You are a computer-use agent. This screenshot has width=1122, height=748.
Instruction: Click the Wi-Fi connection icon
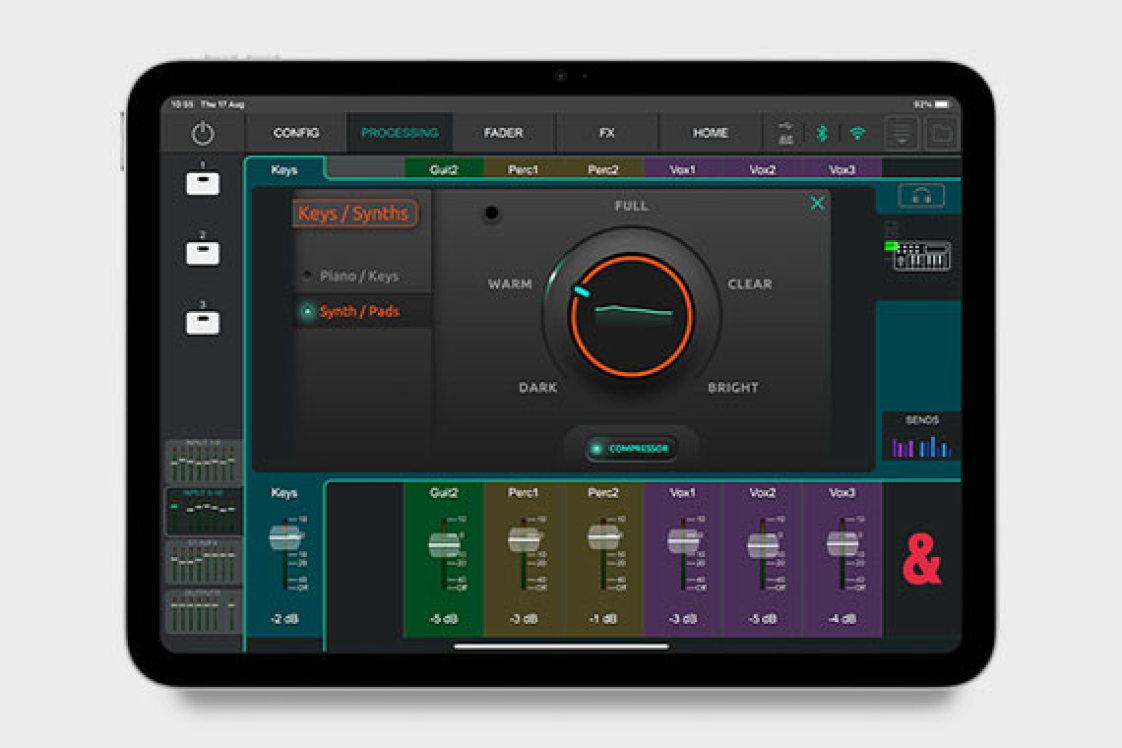point(857,133)
